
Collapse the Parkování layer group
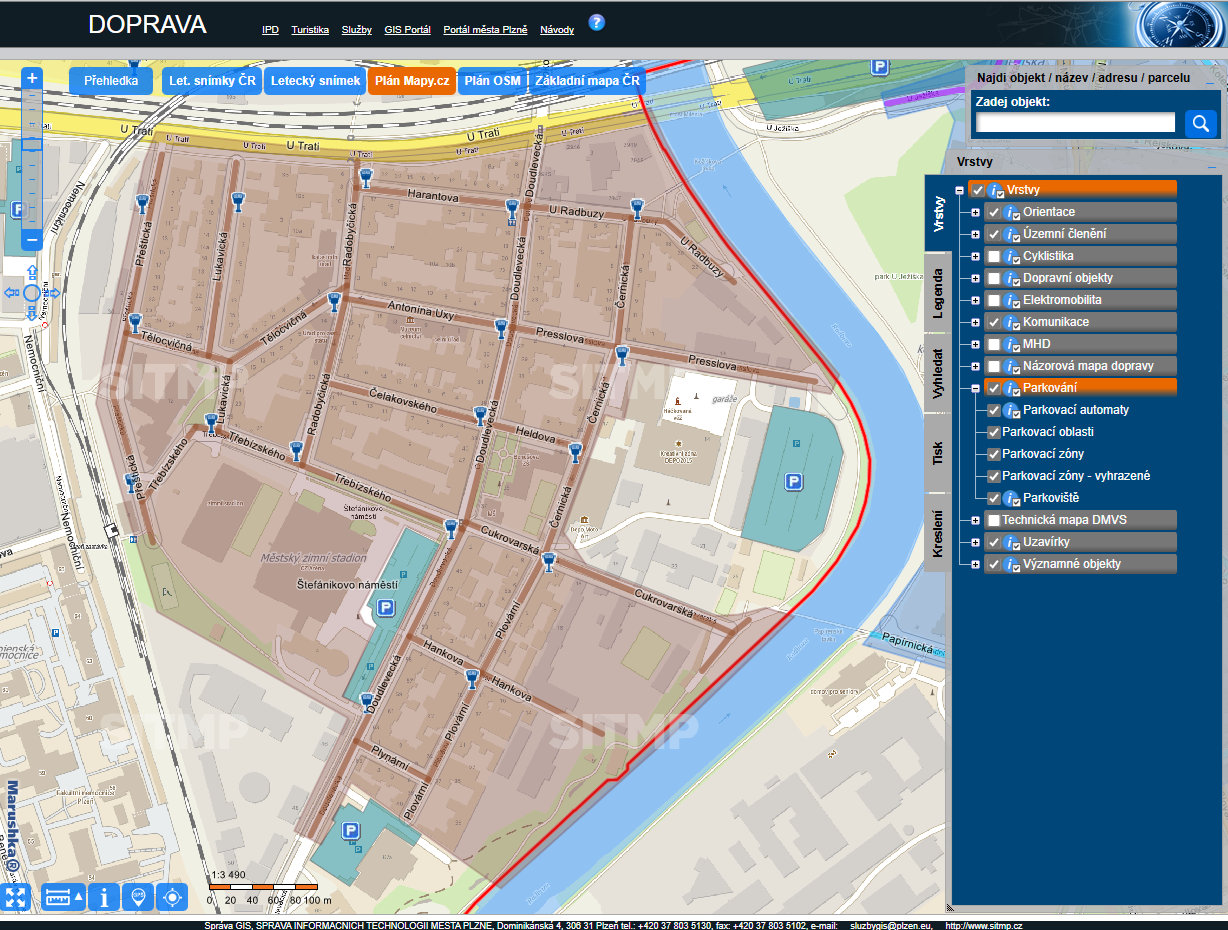click(975, 388)
